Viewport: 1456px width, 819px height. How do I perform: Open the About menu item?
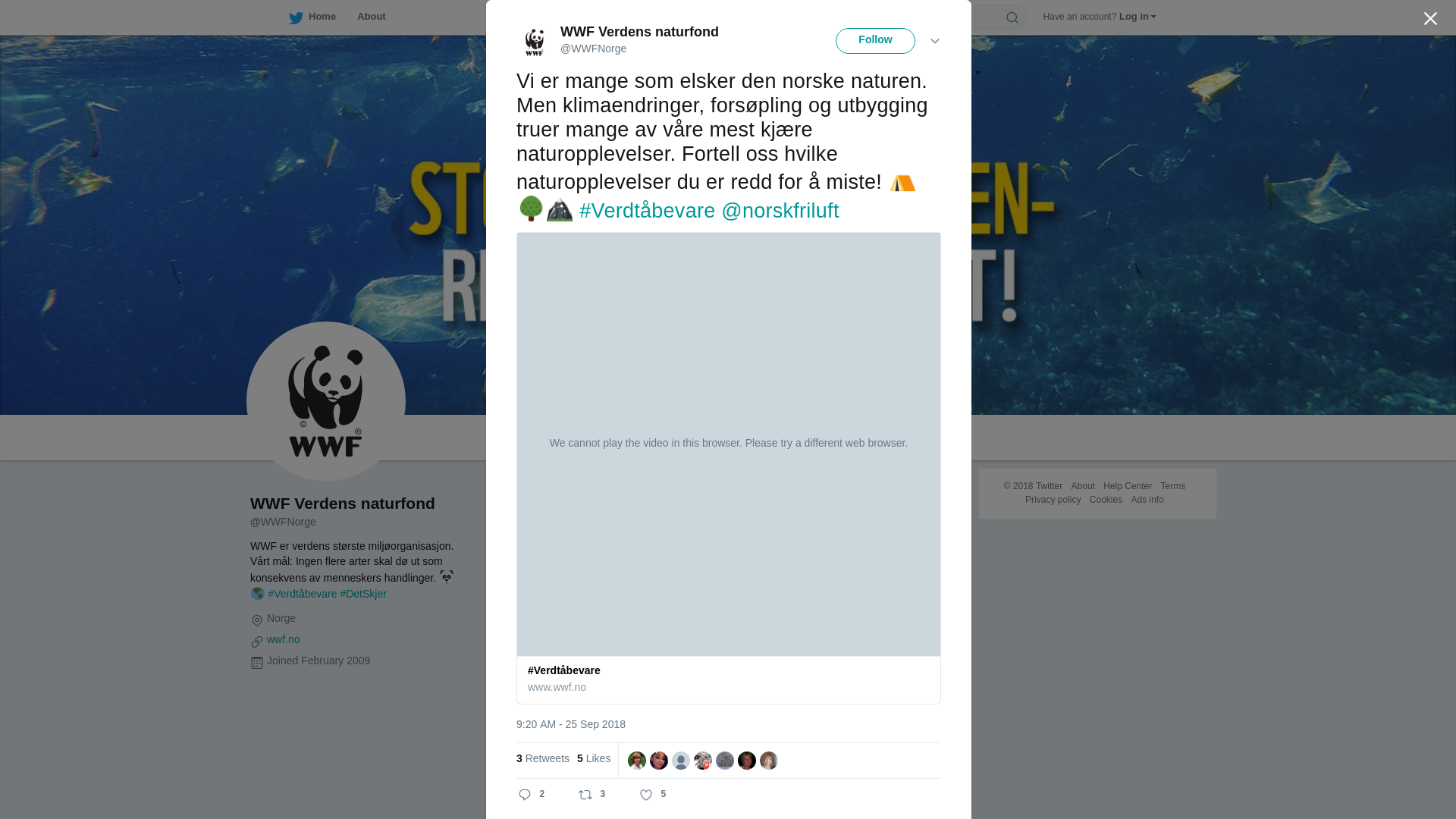pos(372,17)
